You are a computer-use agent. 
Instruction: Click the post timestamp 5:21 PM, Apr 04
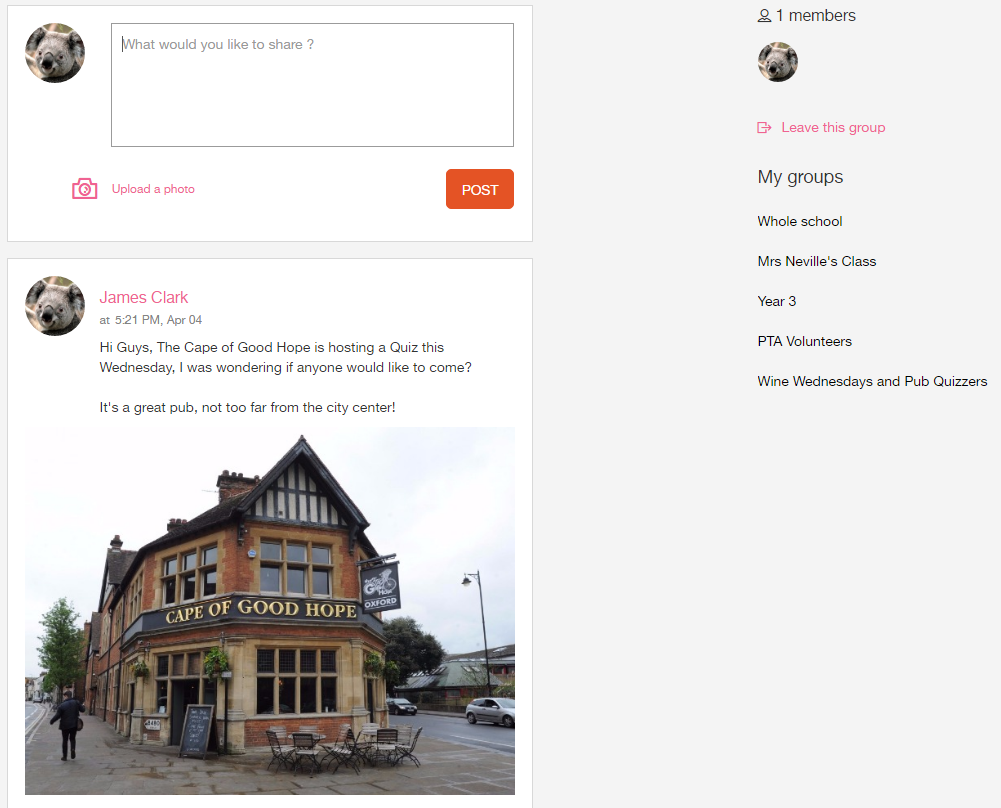[x=158, y=320]
